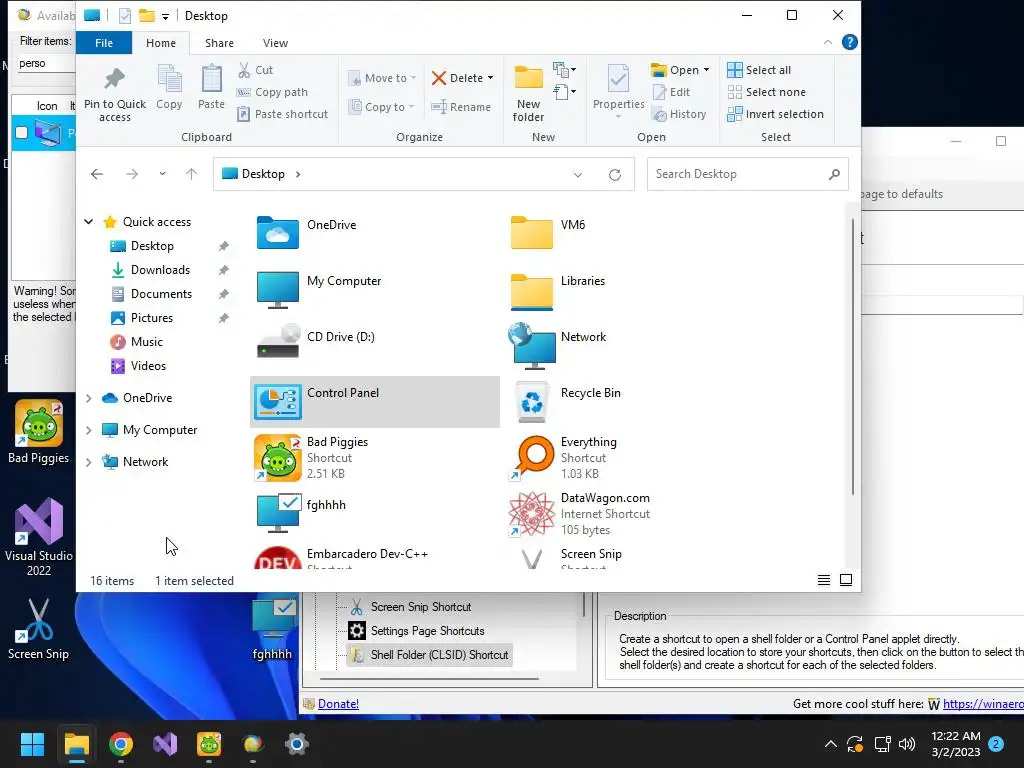
Task: Open the Delete dropdown arrow
Action: (x=490, y=78)
